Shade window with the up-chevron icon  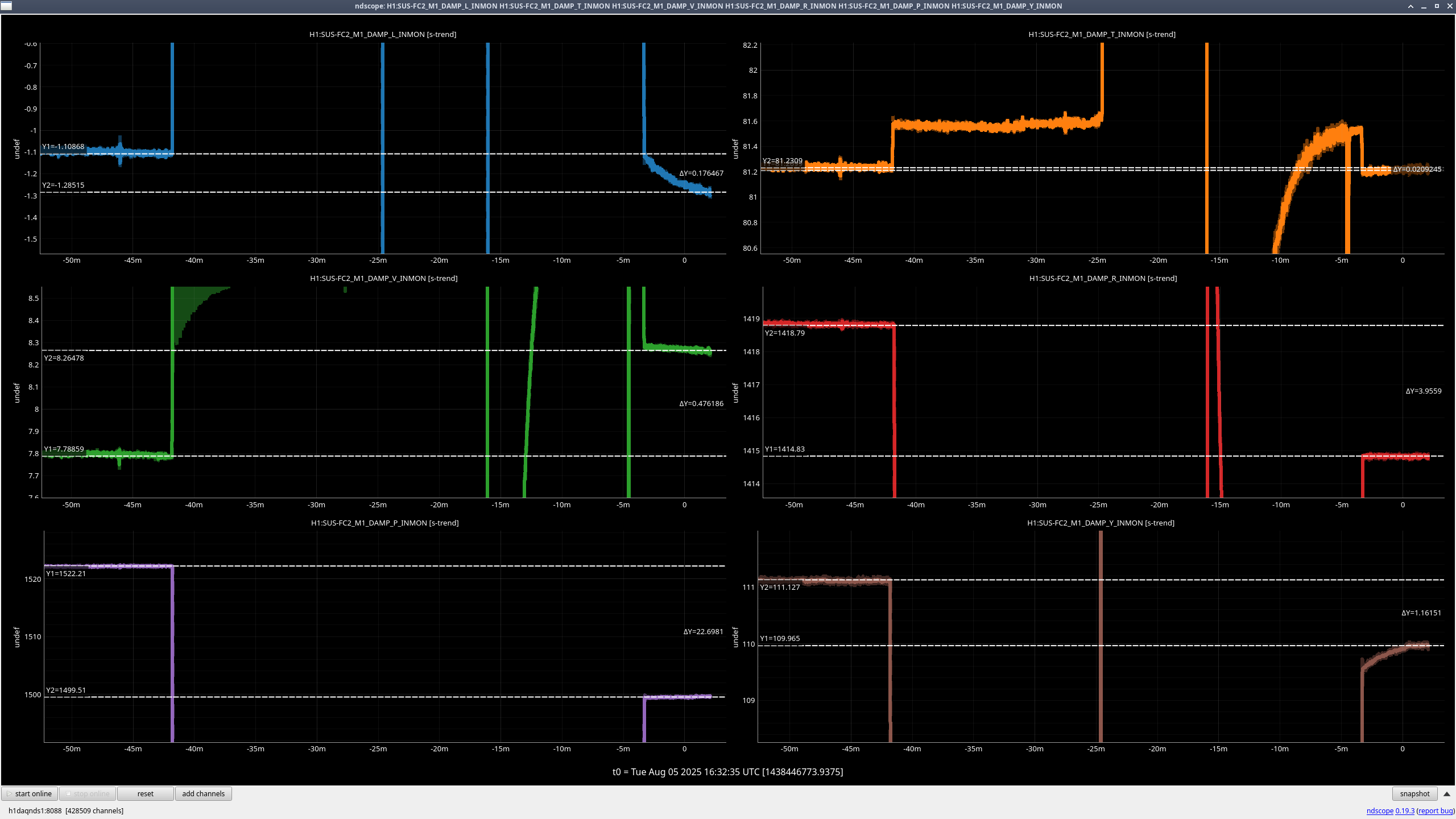[1410, 6]
